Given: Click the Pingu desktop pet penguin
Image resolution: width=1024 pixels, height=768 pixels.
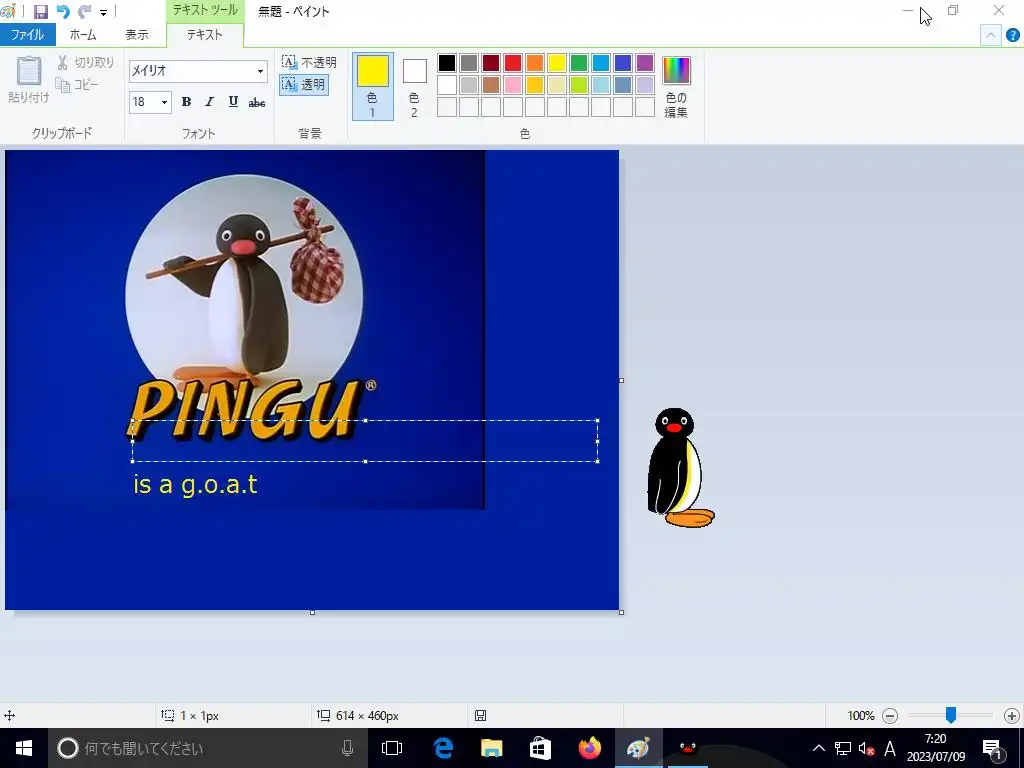Looking at the screenshot, I should 680,468.
